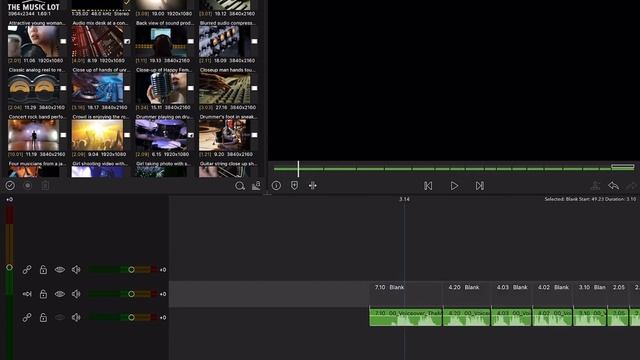Hide the main track with eye icon

[x=60, y=294]
